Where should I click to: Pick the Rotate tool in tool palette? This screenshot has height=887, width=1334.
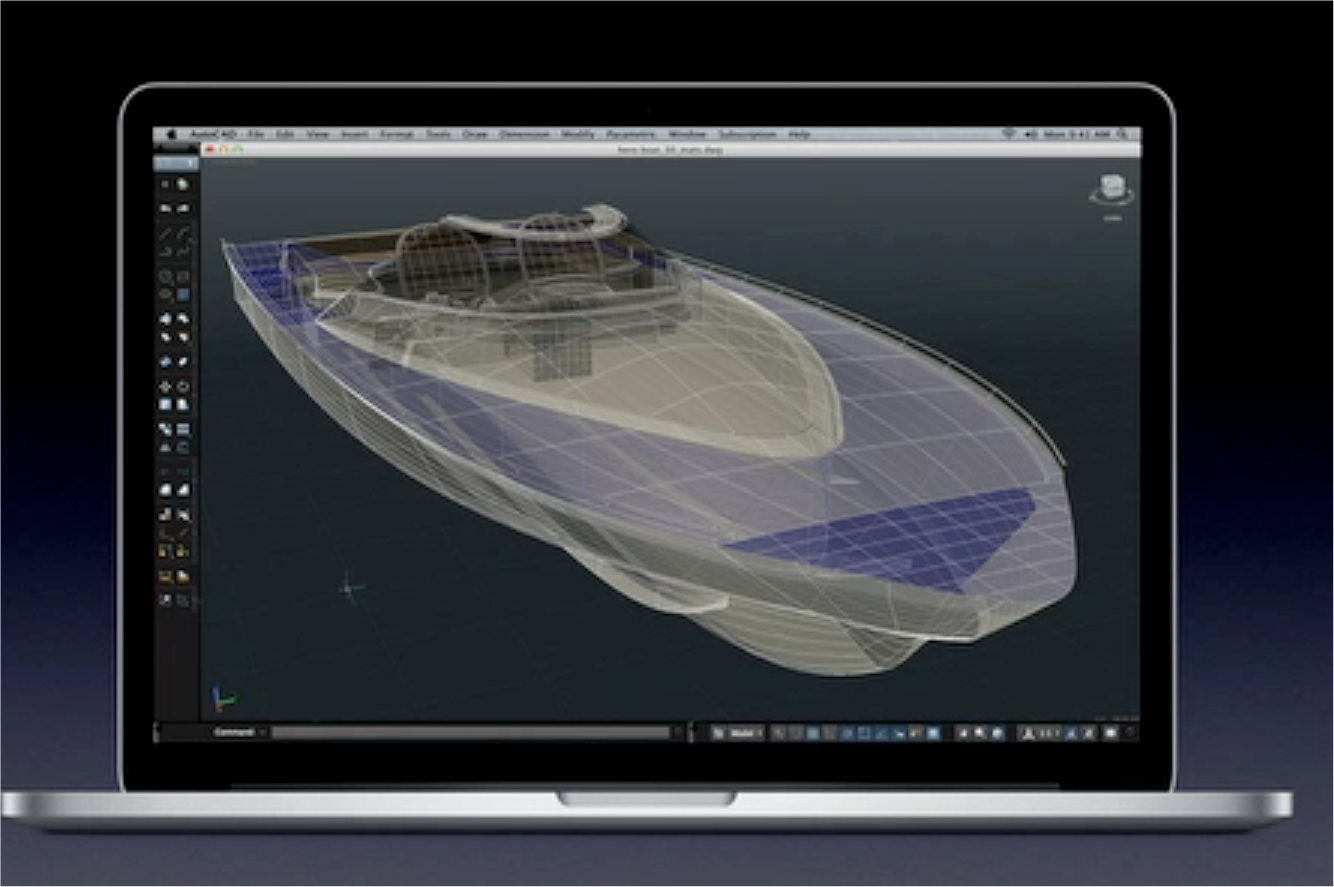tap(183, 386)
